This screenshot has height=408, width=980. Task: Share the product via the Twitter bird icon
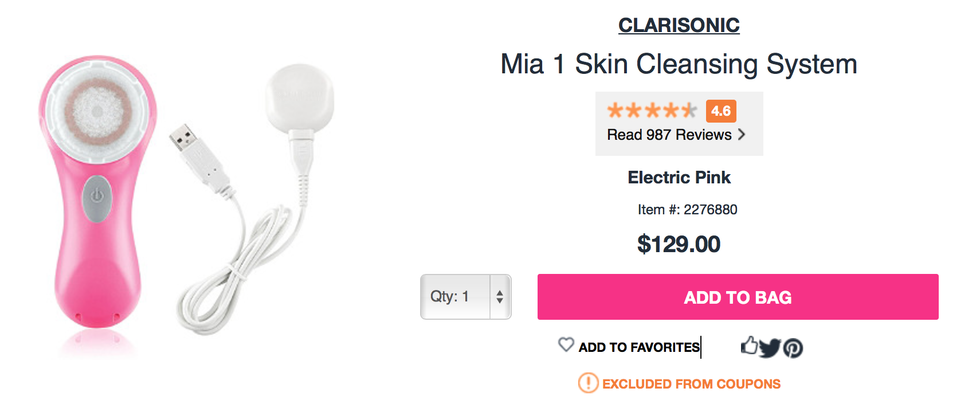coord(769,348)
